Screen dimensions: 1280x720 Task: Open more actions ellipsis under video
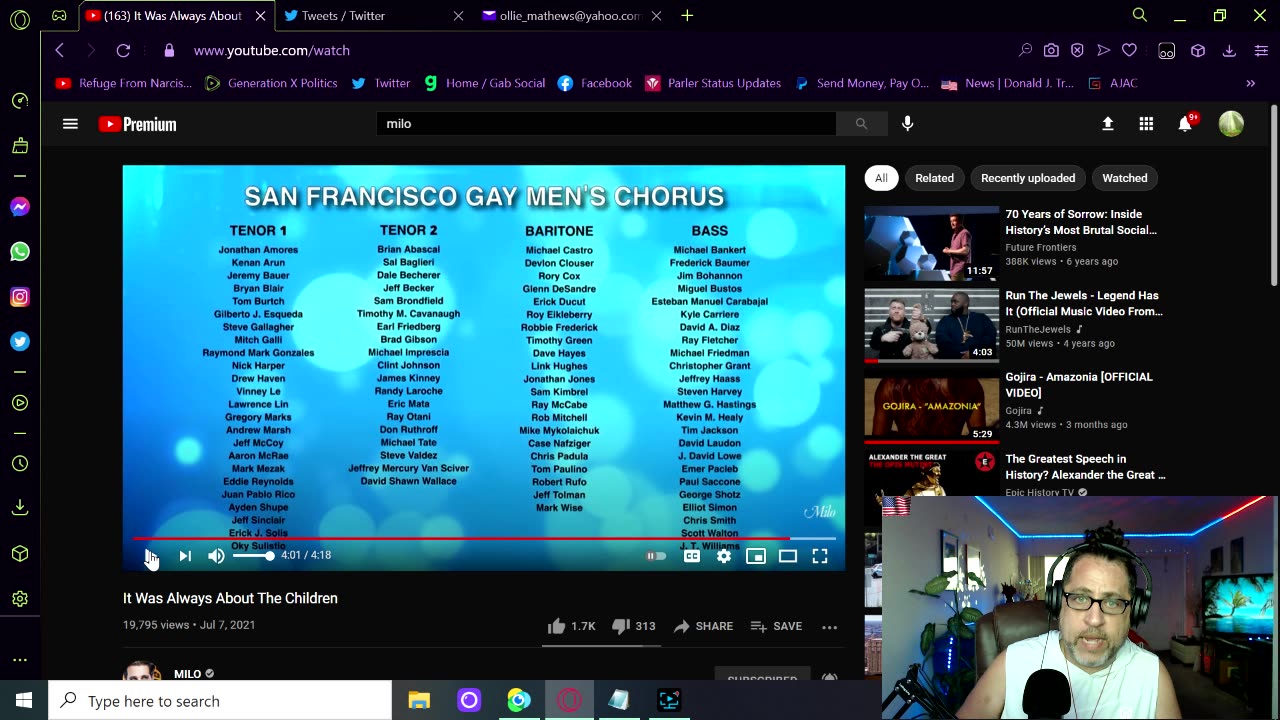[x=829, y=627]
